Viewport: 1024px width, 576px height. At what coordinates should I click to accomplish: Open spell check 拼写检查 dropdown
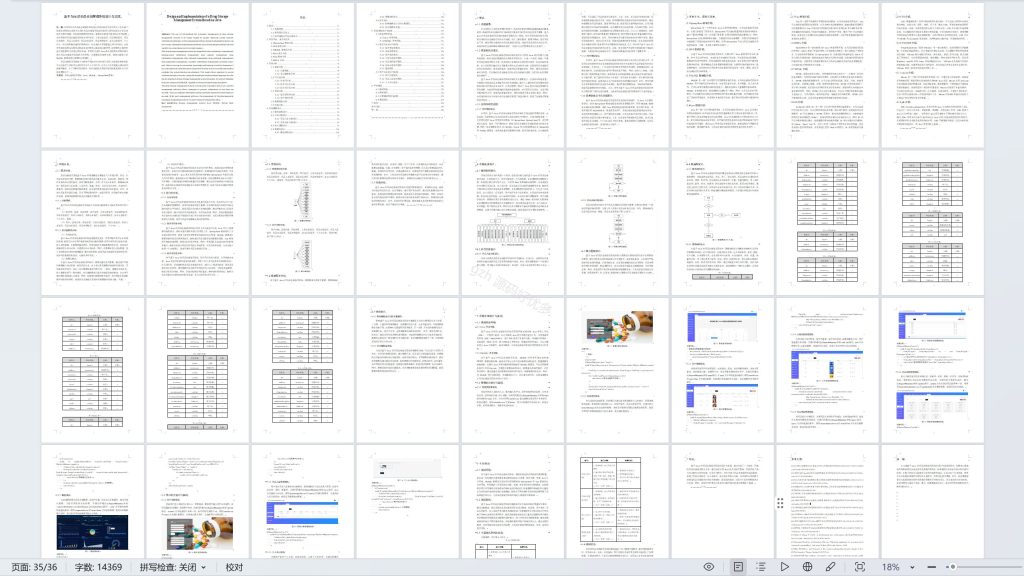[172, 567]
